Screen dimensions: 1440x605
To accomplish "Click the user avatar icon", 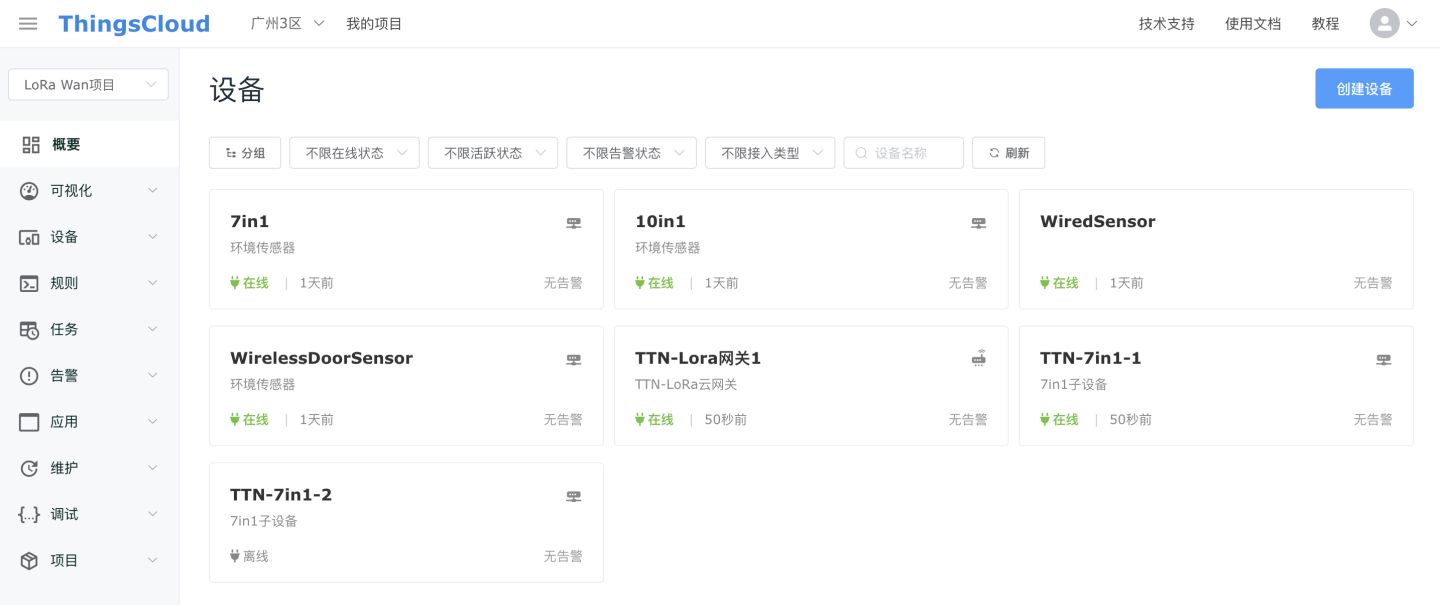I will (x=1384, y=24).
